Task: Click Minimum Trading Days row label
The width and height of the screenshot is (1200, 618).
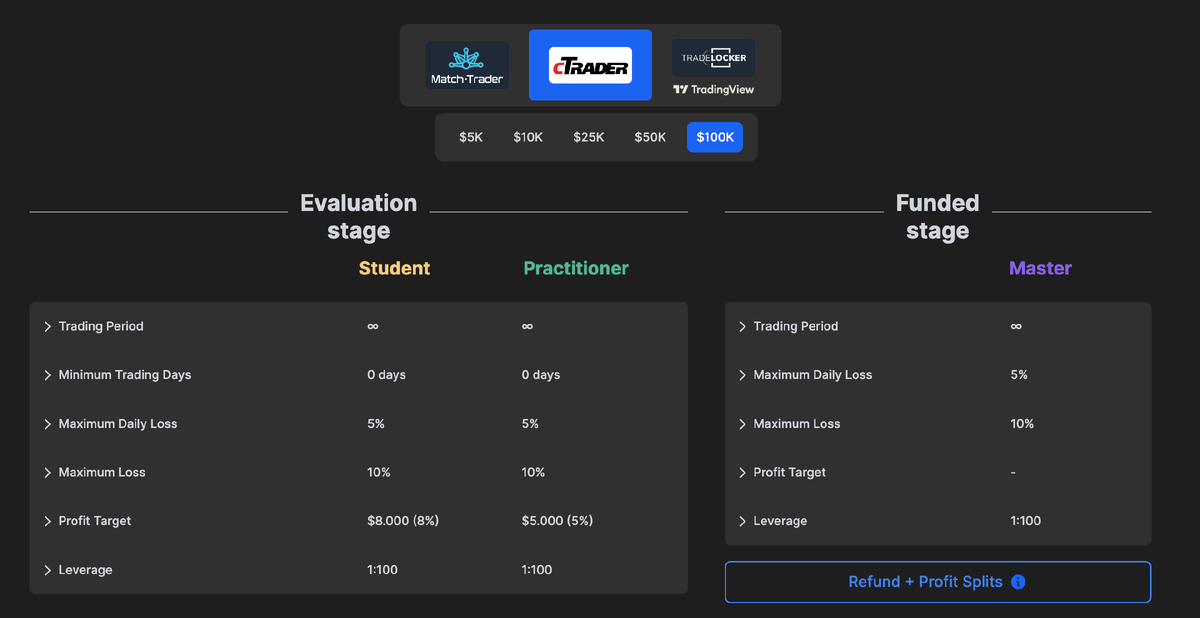Action: (125, 375)
